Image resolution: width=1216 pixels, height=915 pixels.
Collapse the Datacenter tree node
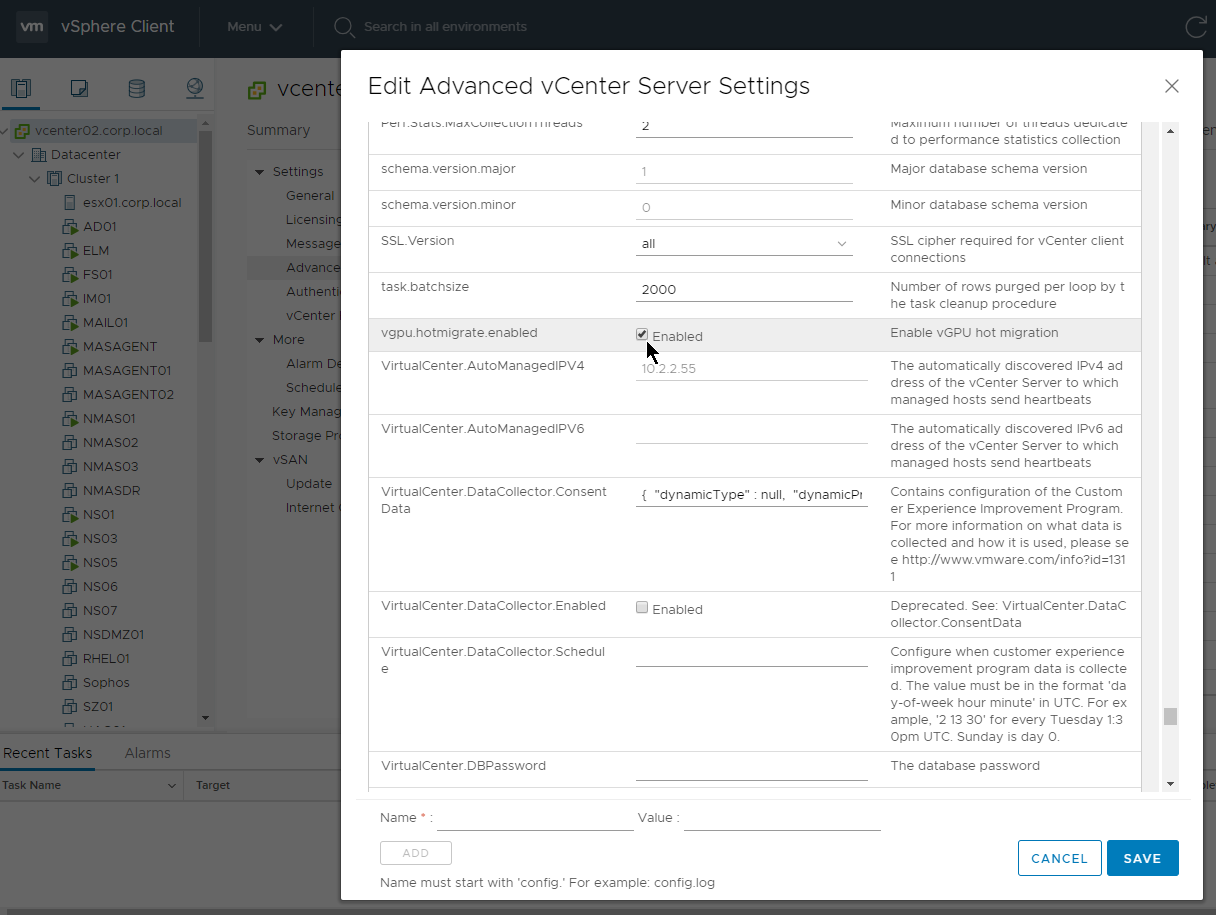tap(19, 155)
